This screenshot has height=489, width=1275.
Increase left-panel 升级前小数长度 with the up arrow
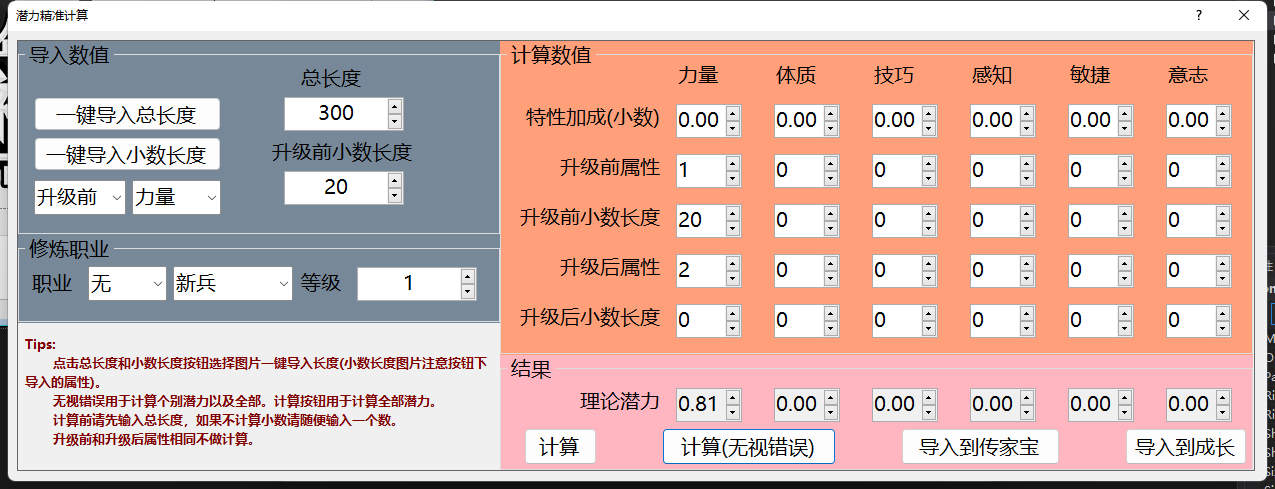(395, 181)
